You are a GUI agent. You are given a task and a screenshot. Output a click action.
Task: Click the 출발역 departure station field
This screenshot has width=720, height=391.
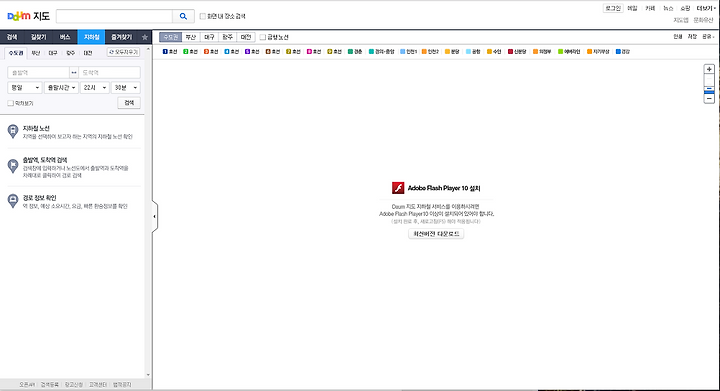pos(39,73)
